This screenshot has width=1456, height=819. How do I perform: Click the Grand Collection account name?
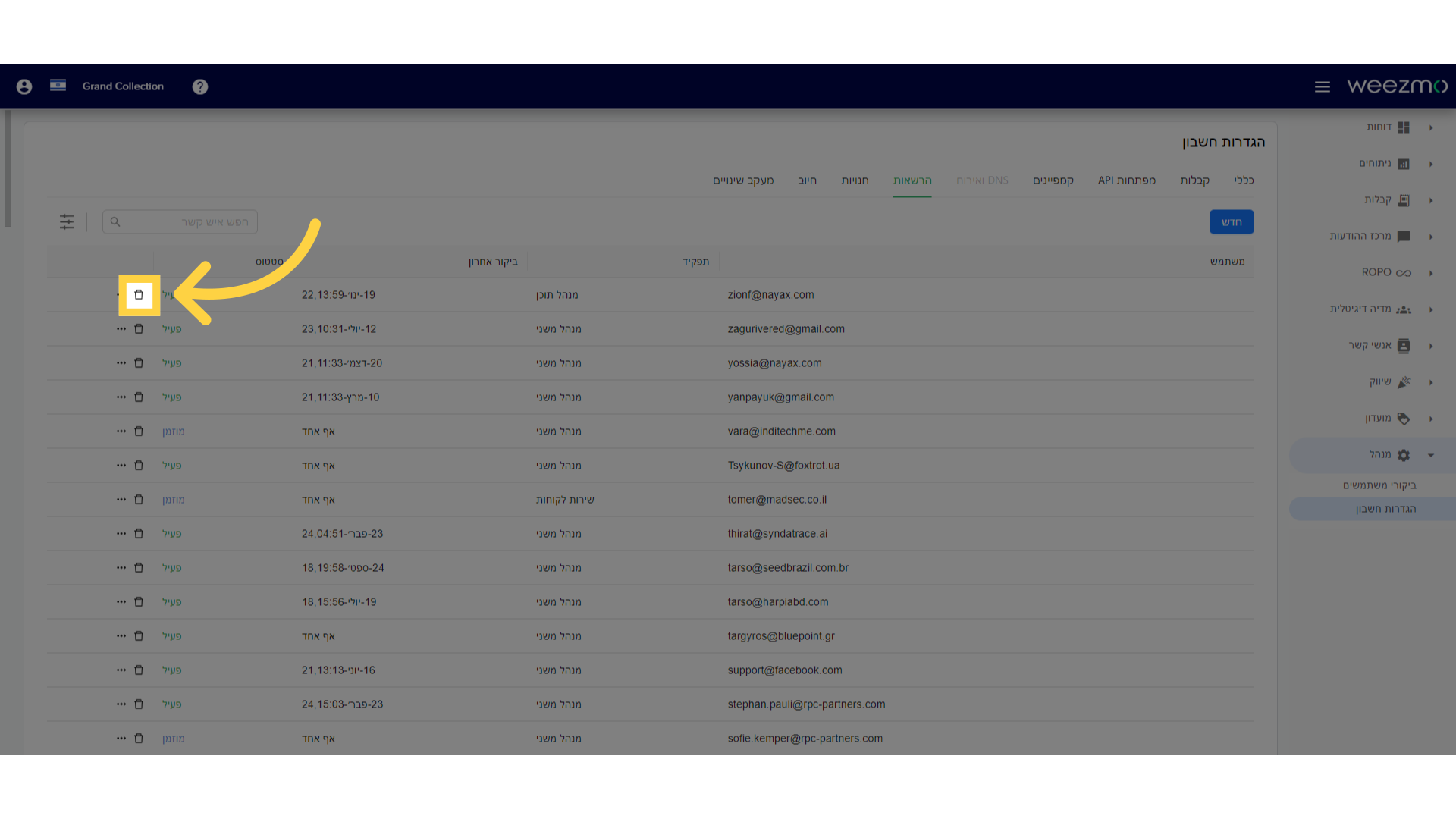(x=123, y=86)
